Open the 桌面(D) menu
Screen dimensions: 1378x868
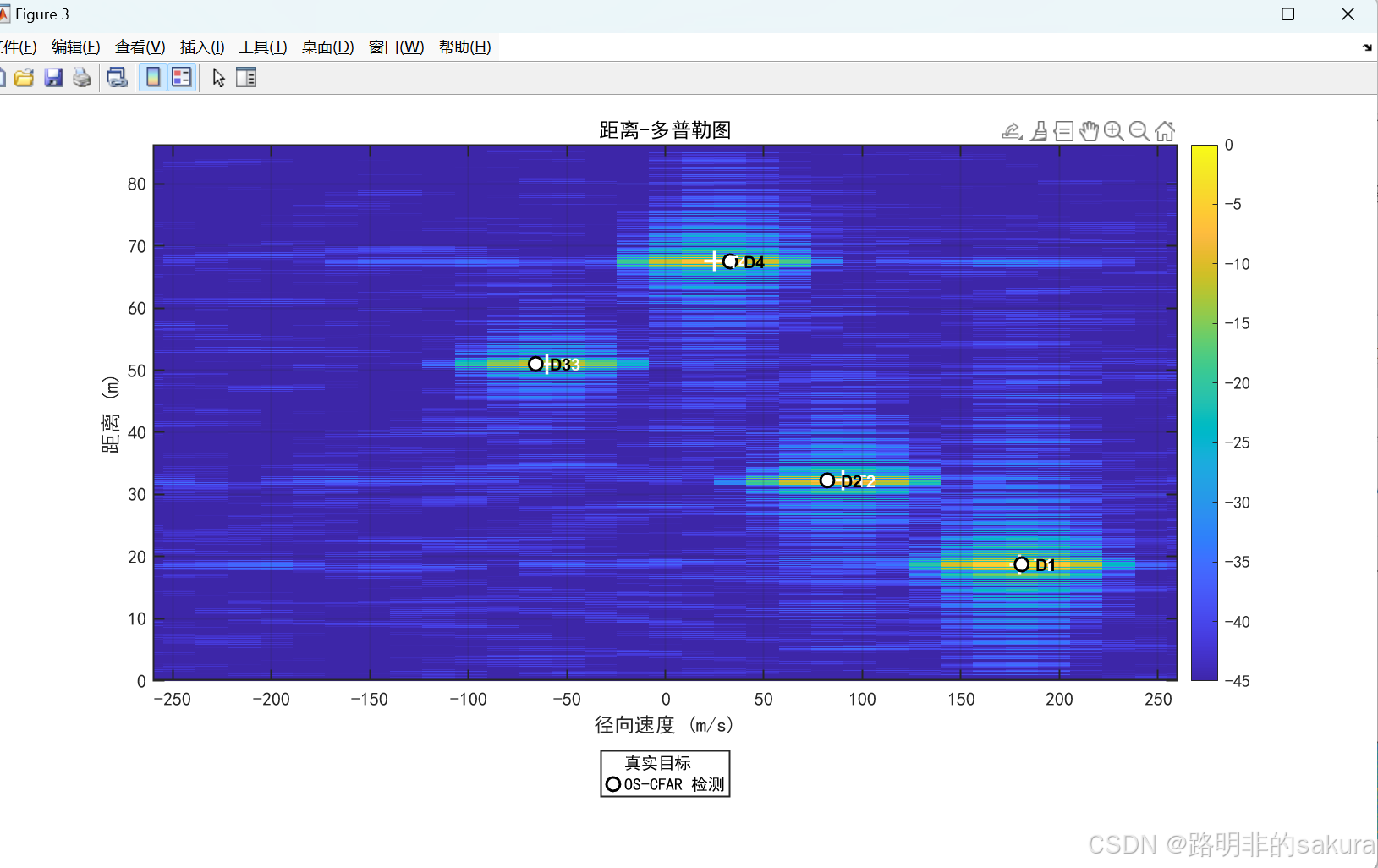[x=328, y=47]
